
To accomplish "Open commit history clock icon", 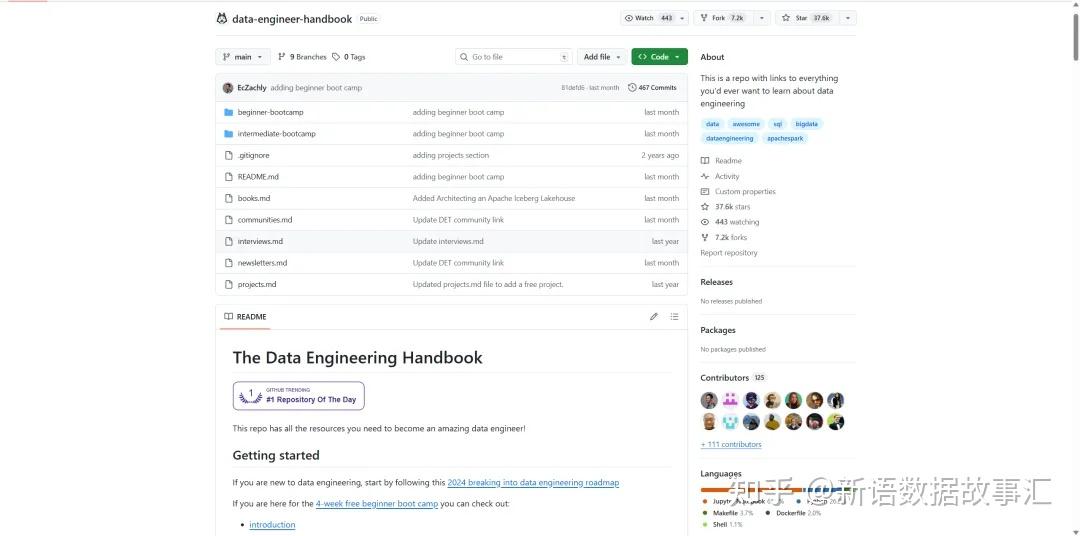I will 632,87.
